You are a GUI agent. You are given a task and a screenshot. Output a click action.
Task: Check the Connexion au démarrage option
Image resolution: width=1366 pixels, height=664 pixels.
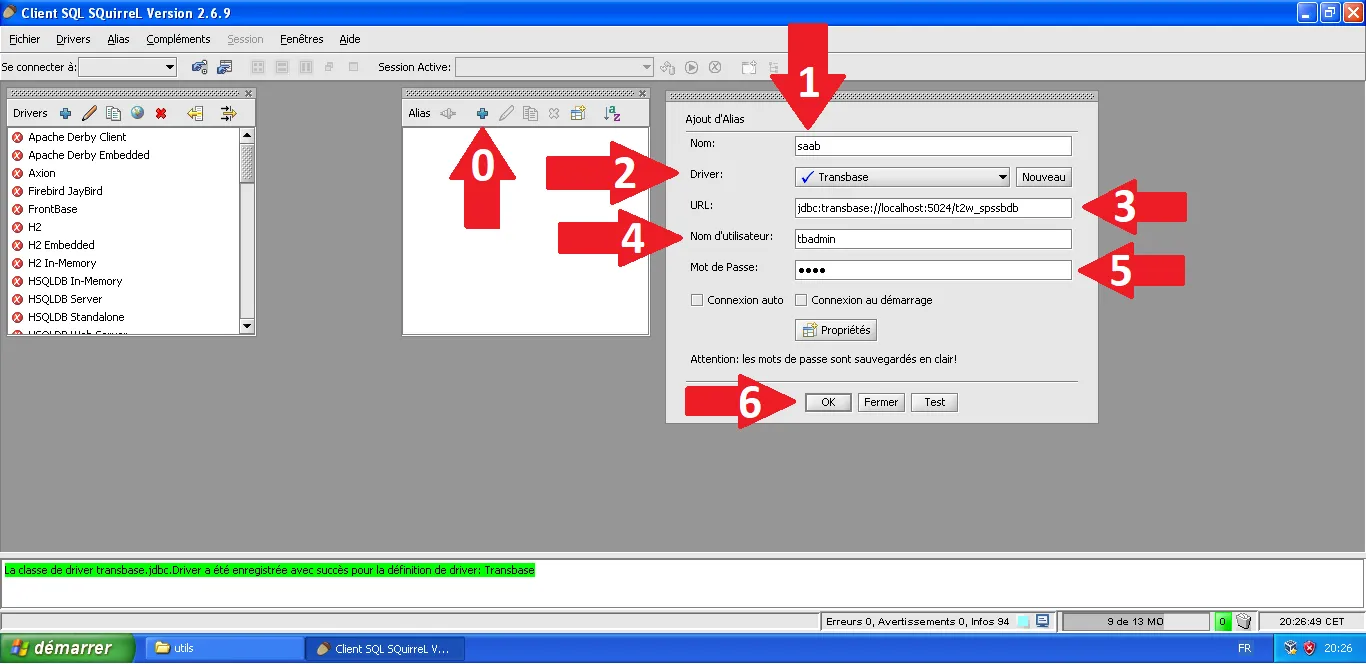click(x=801, y=299)
